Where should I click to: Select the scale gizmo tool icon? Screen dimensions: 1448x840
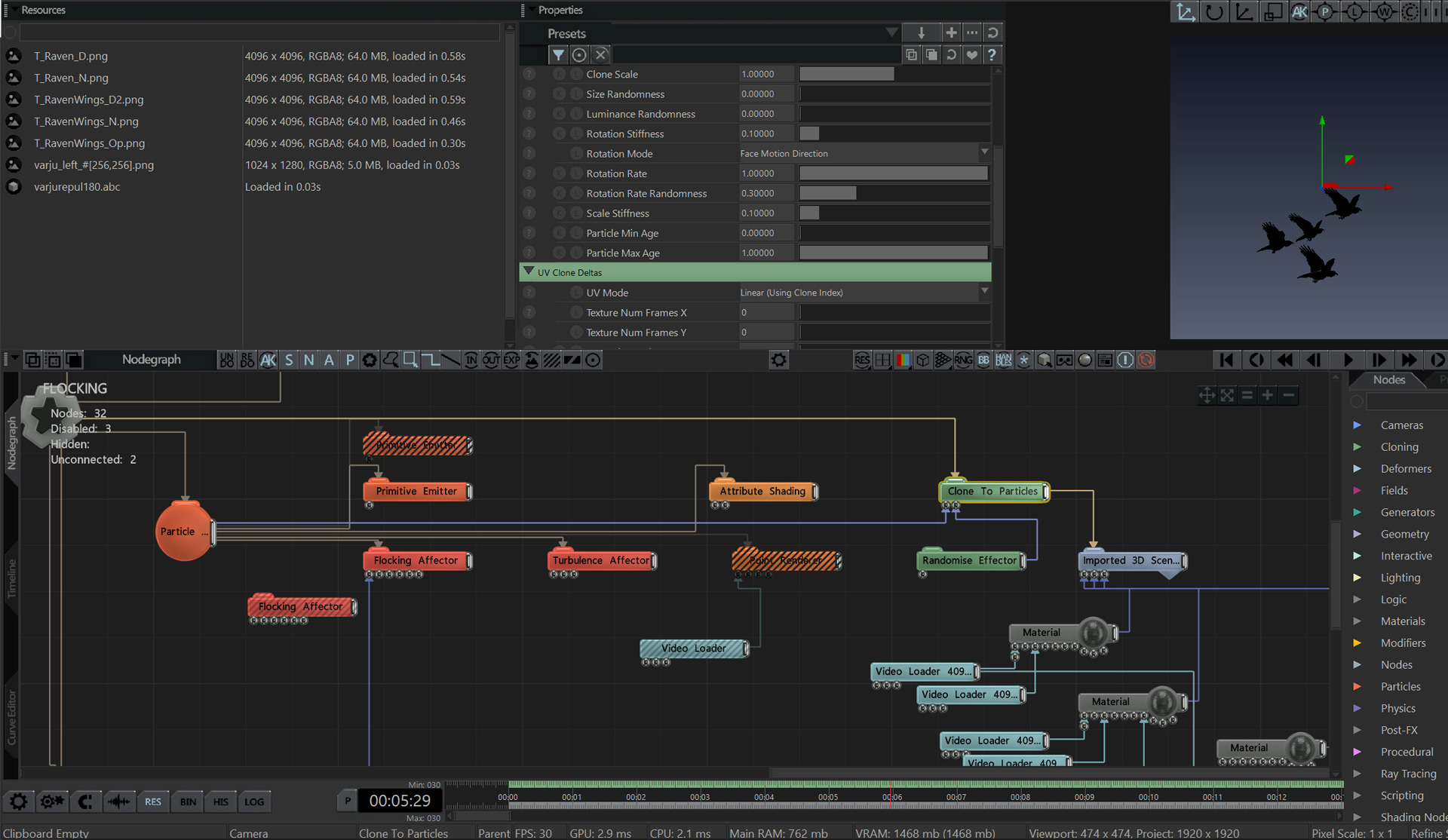1273,12
